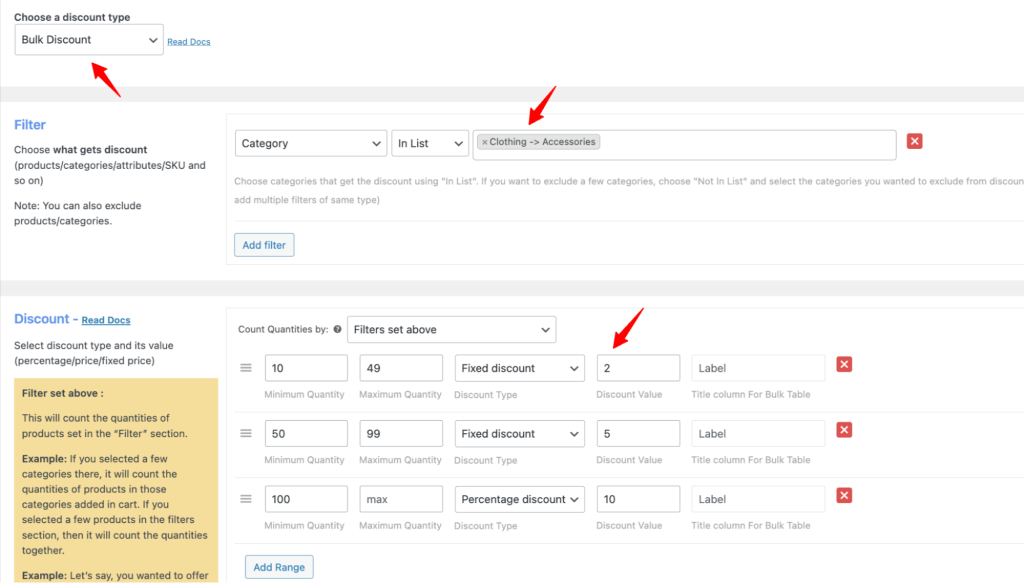
Task: Open the Count Quantities by dropdown
Action: tap(451, 329)
